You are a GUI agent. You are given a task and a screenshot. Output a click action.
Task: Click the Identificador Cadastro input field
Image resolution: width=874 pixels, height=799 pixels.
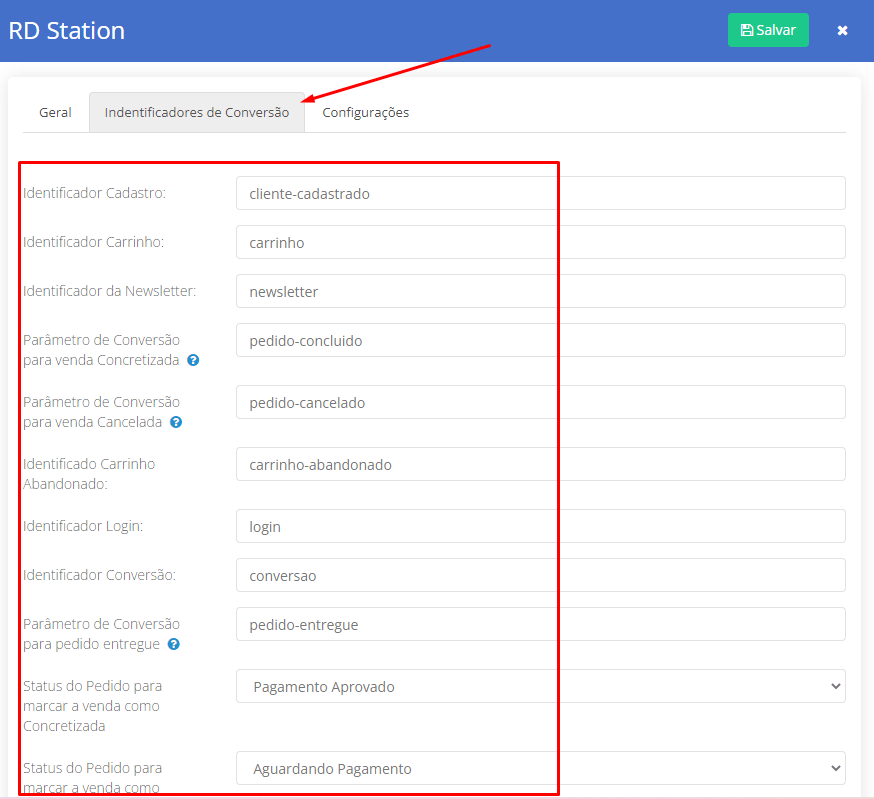point(541,193)
